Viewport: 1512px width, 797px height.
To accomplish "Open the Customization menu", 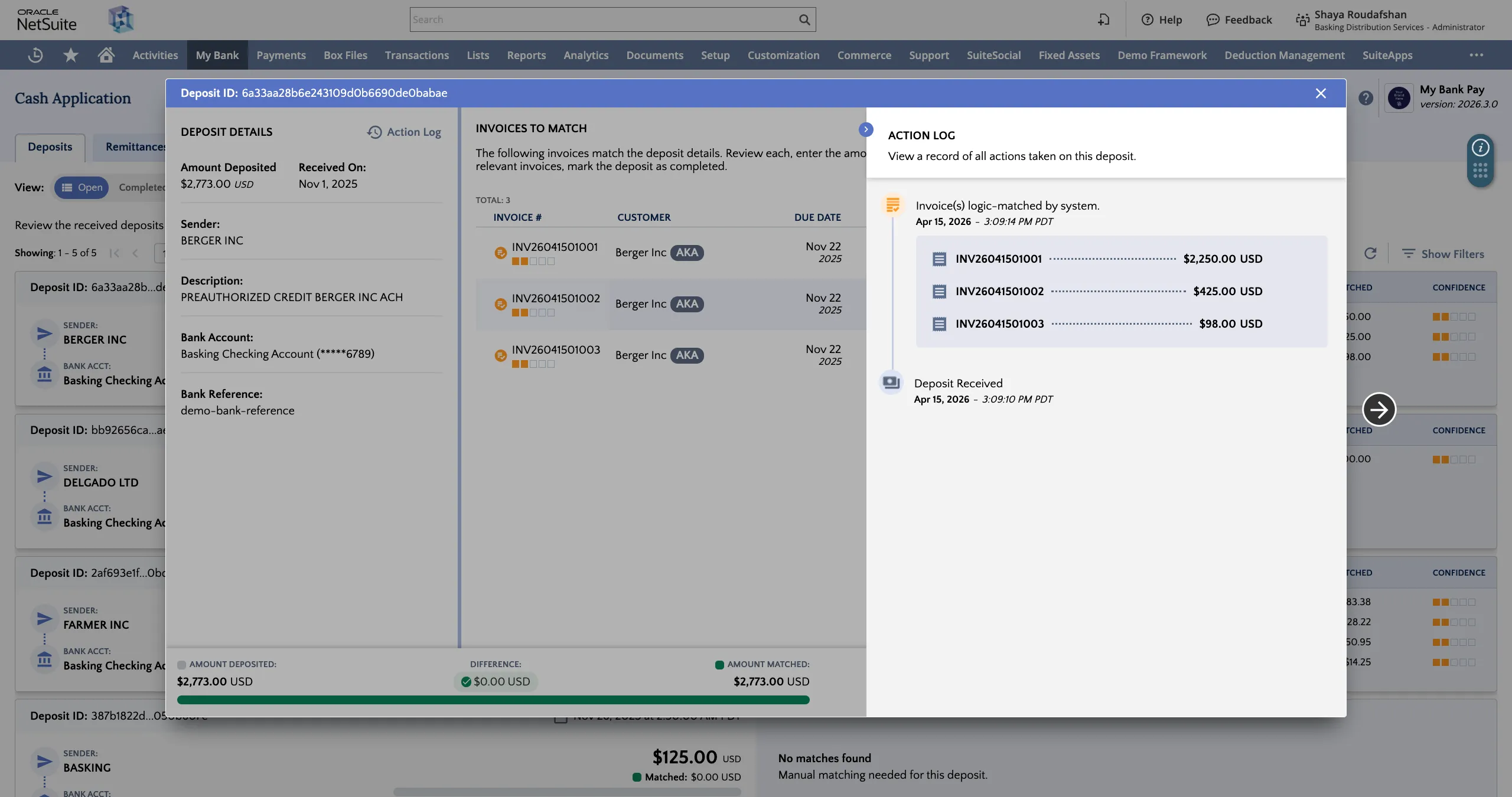I will tap(783, 55).
